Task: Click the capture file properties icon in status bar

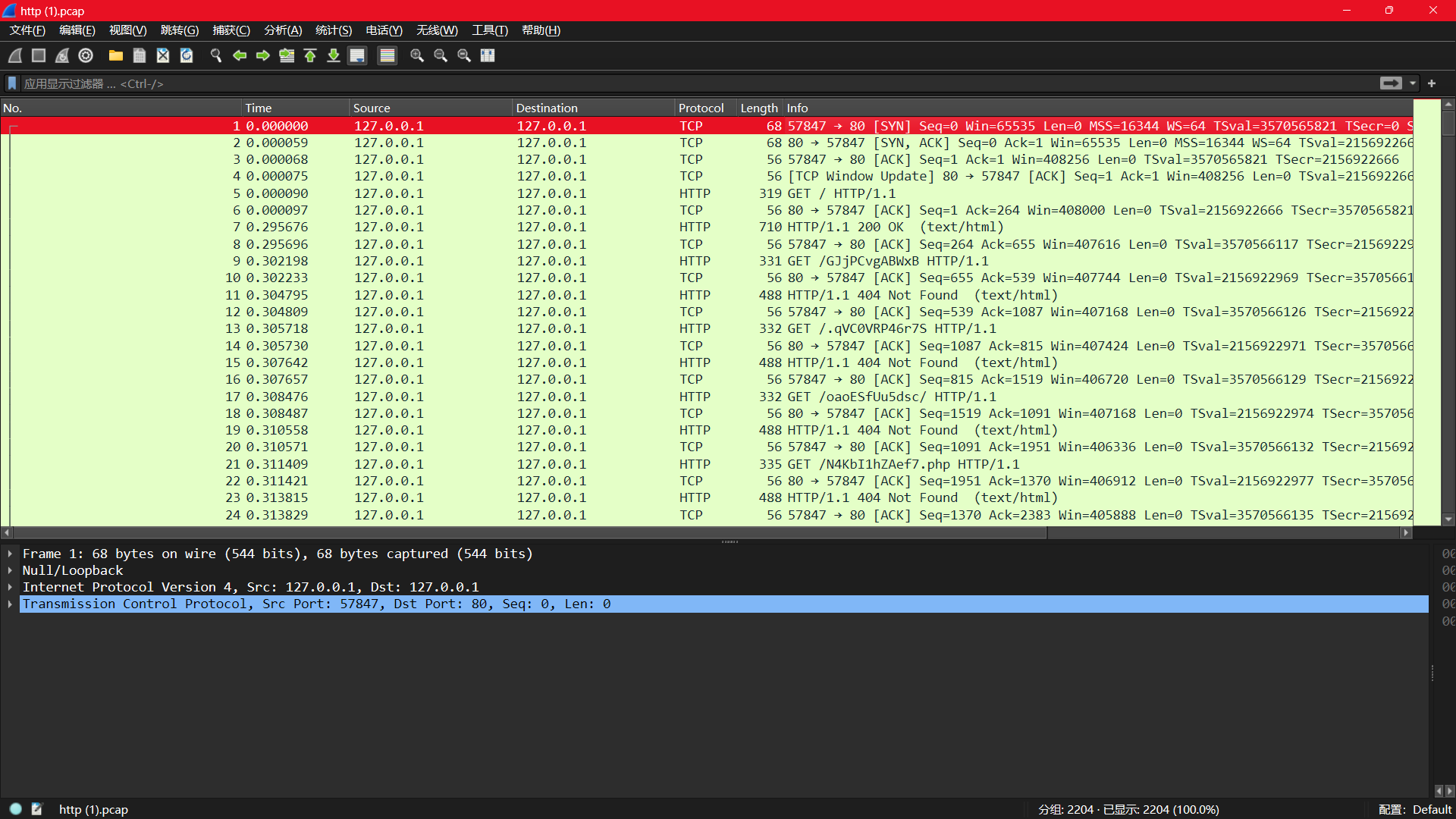Action: point(36,809)
